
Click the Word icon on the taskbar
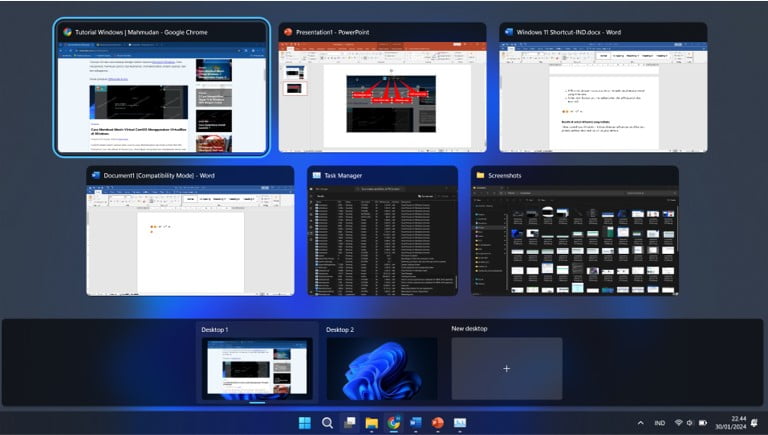coord(415,423)
